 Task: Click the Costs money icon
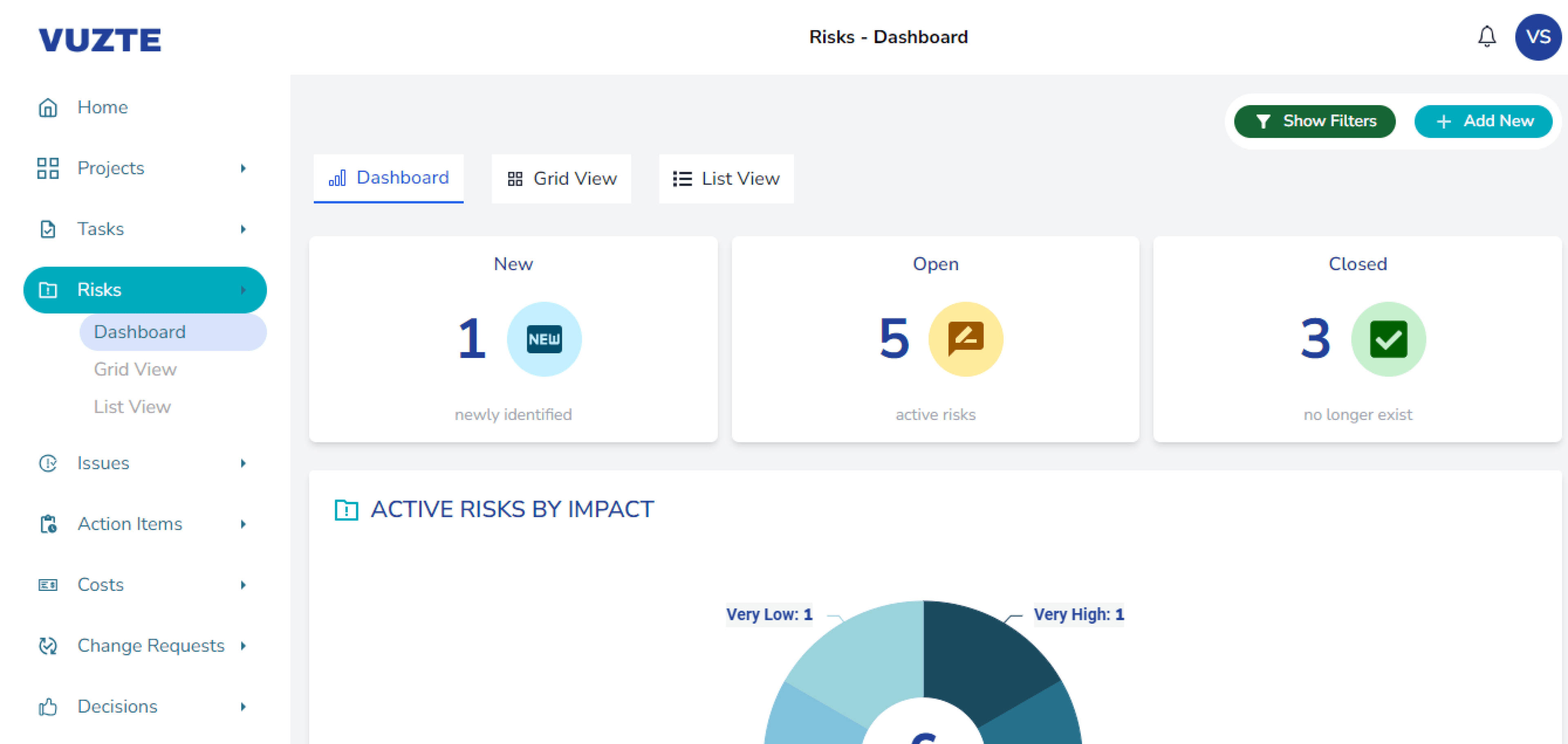coord(48,584)
